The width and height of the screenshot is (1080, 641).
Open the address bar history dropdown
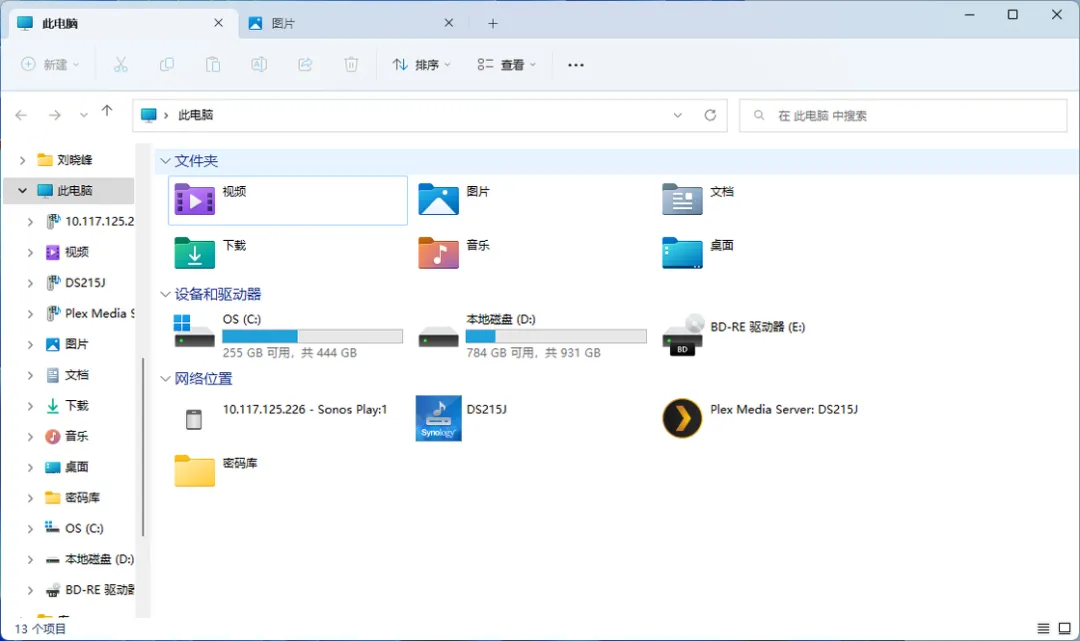pyautogui.click(x=678, y=115)
